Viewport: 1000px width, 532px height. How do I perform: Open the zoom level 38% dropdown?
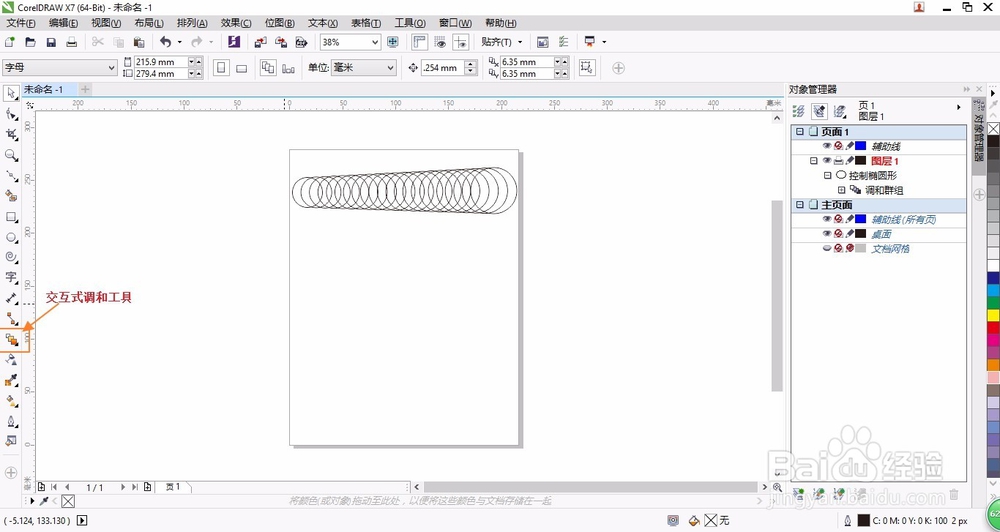click(374, 42)
